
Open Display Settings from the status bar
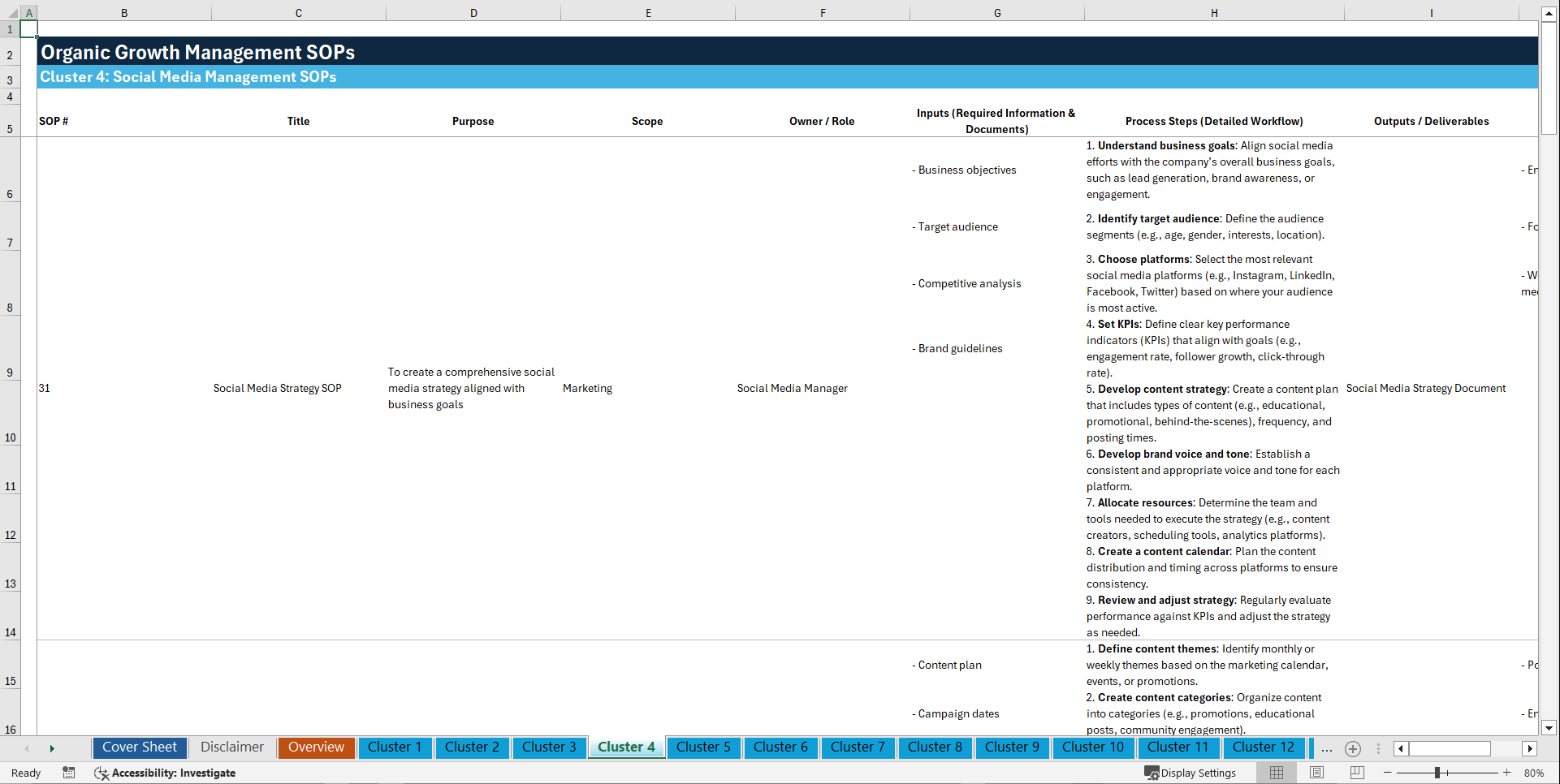pyautogui.click(x=1191, y=773)
